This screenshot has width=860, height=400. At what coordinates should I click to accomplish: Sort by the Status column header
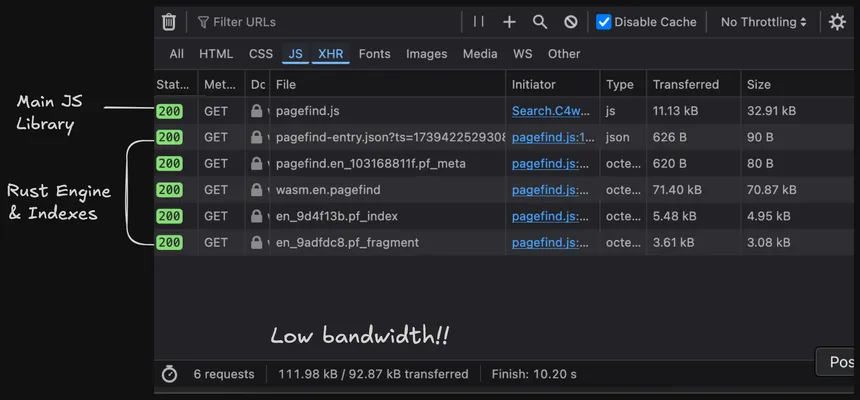click(176, 84)
